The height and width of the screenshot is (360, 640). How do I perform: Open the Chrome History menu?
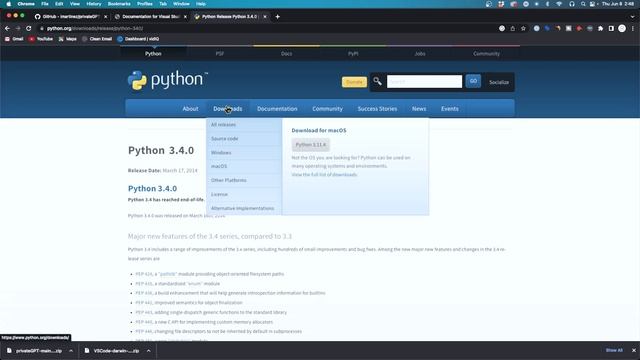pos(93,4)
